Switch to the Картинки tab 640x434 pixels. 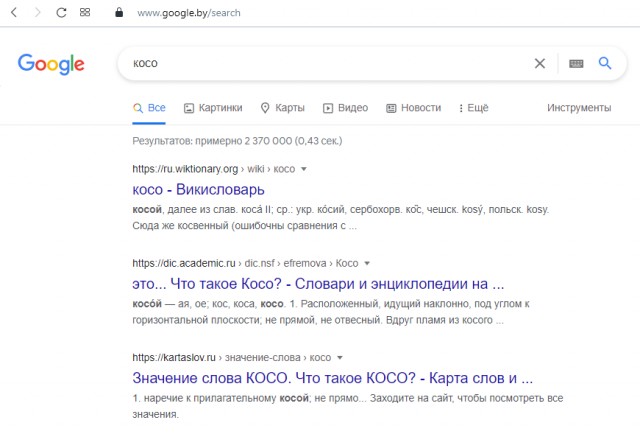(x=213, y=108)
